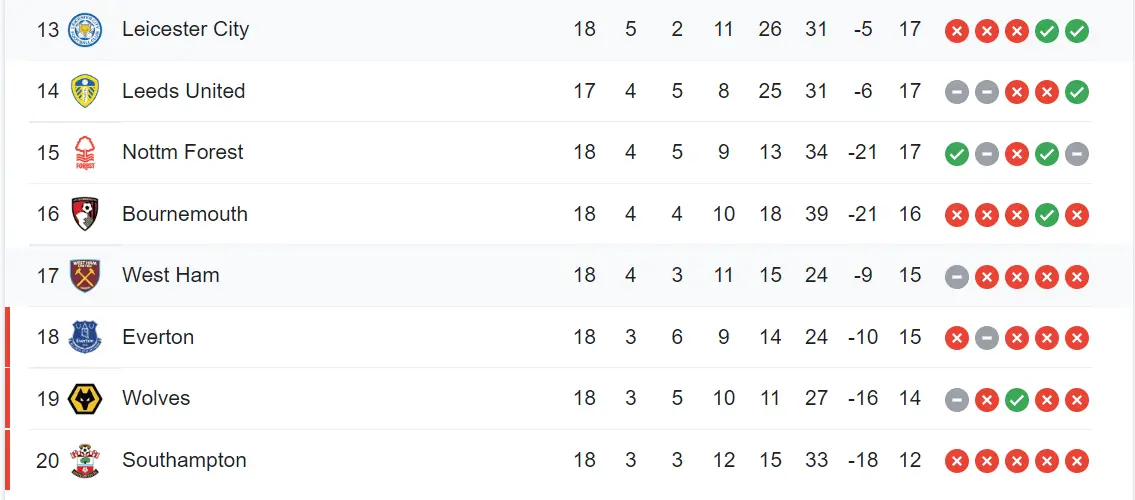Click the Leicester City club crest
The height and width of the screenshot is (500, 1135).
[85, 30]
